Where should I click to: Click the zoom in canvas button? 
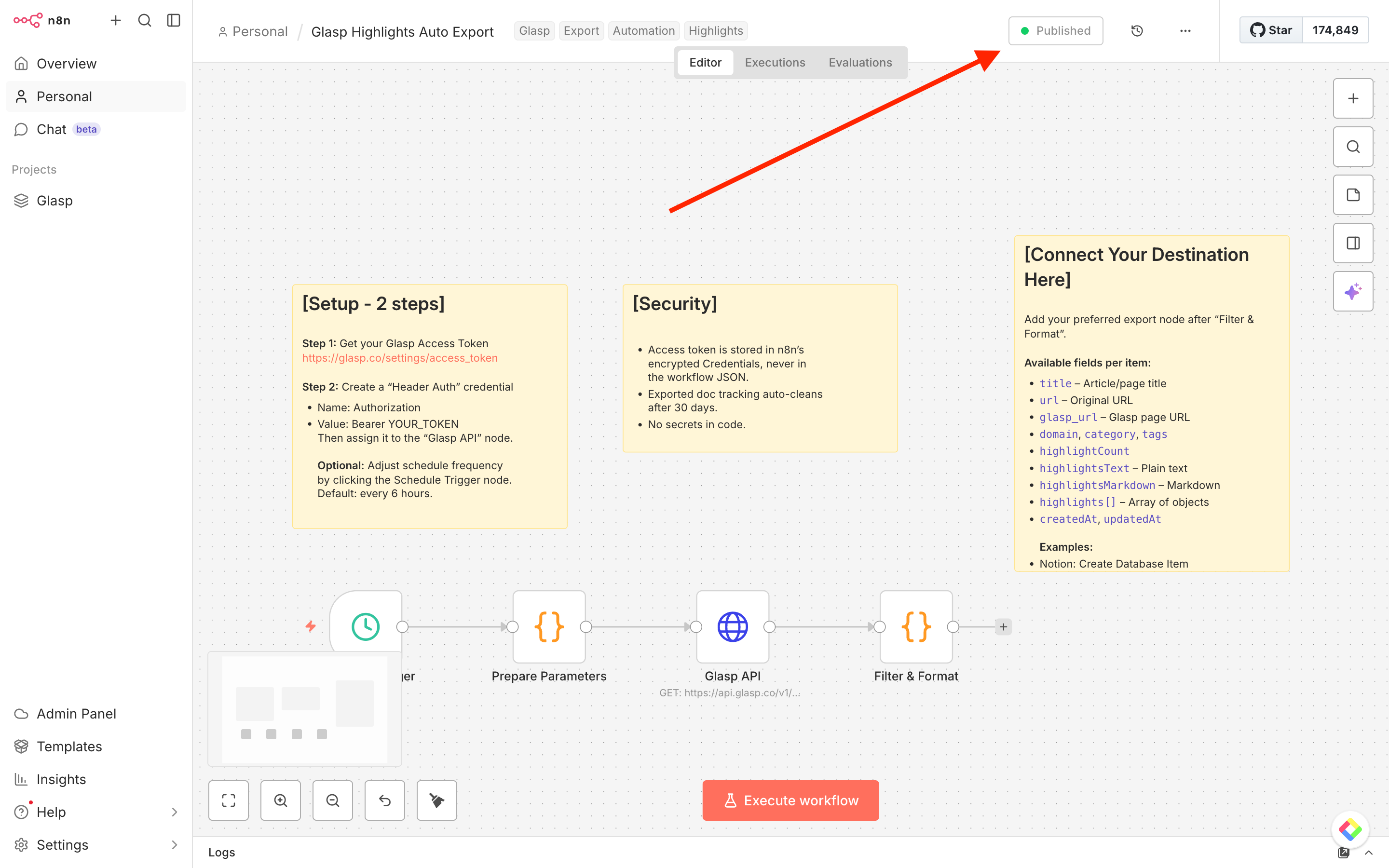(281, 800)
